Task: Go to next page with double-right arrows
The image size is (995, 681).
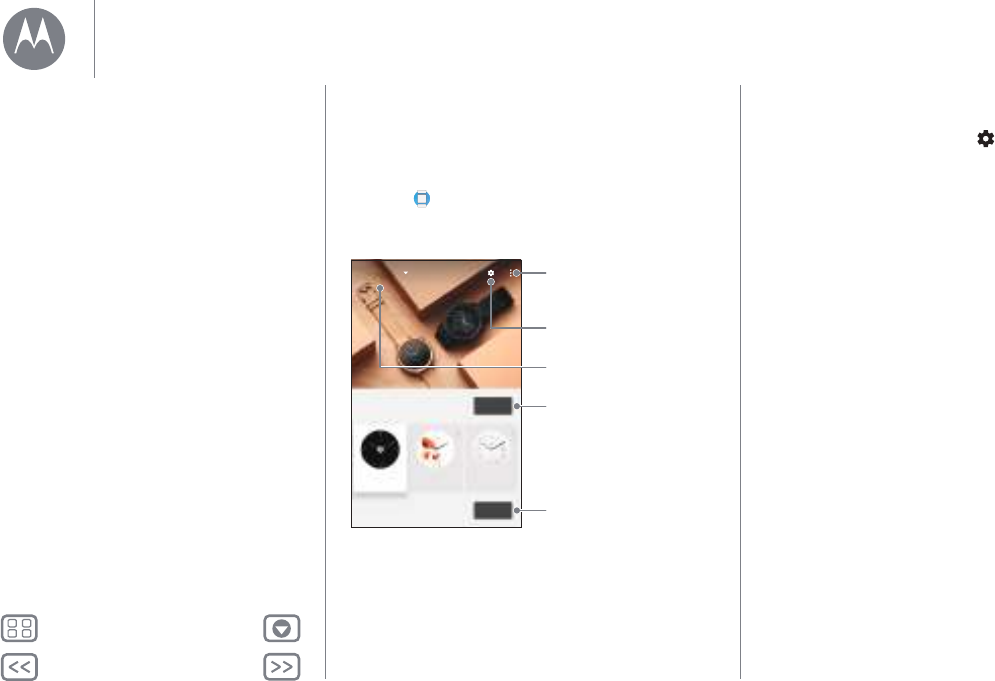Action: tap(282, 667)
